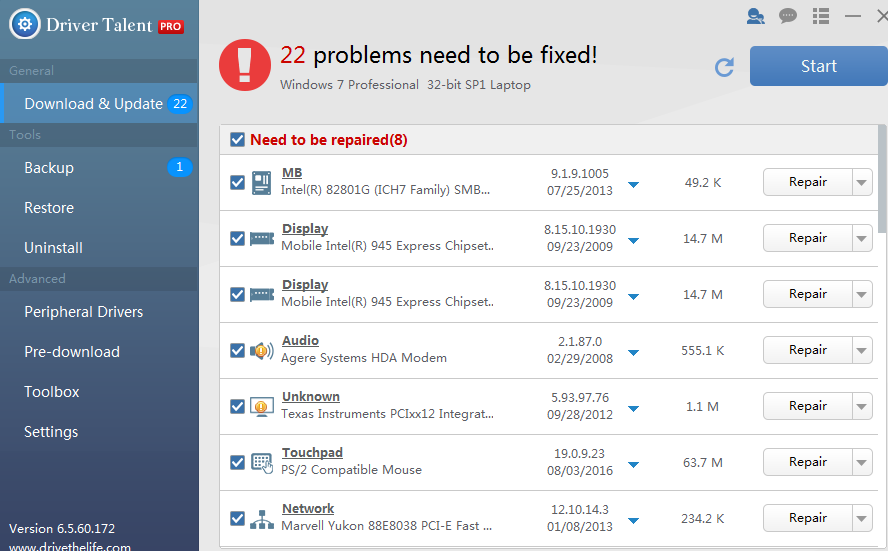The height and width of the screenshot is (551, 888).
Task: Uncheck the Touchpad PS/2 Mouse checkbox
Action: [x=237, y=463]
